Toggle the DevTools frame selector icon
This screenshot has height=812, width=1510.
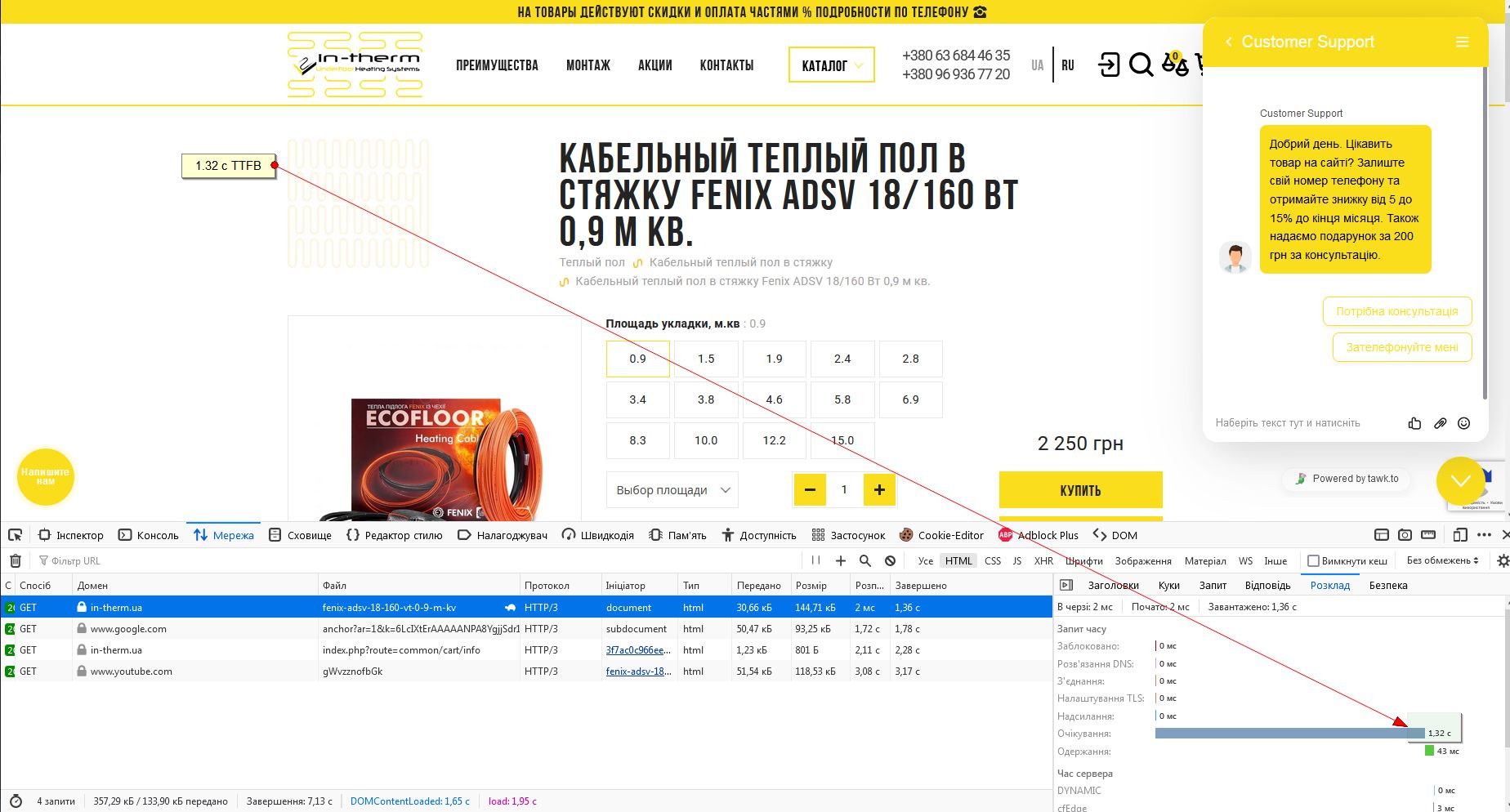(x=1382, y=535)
